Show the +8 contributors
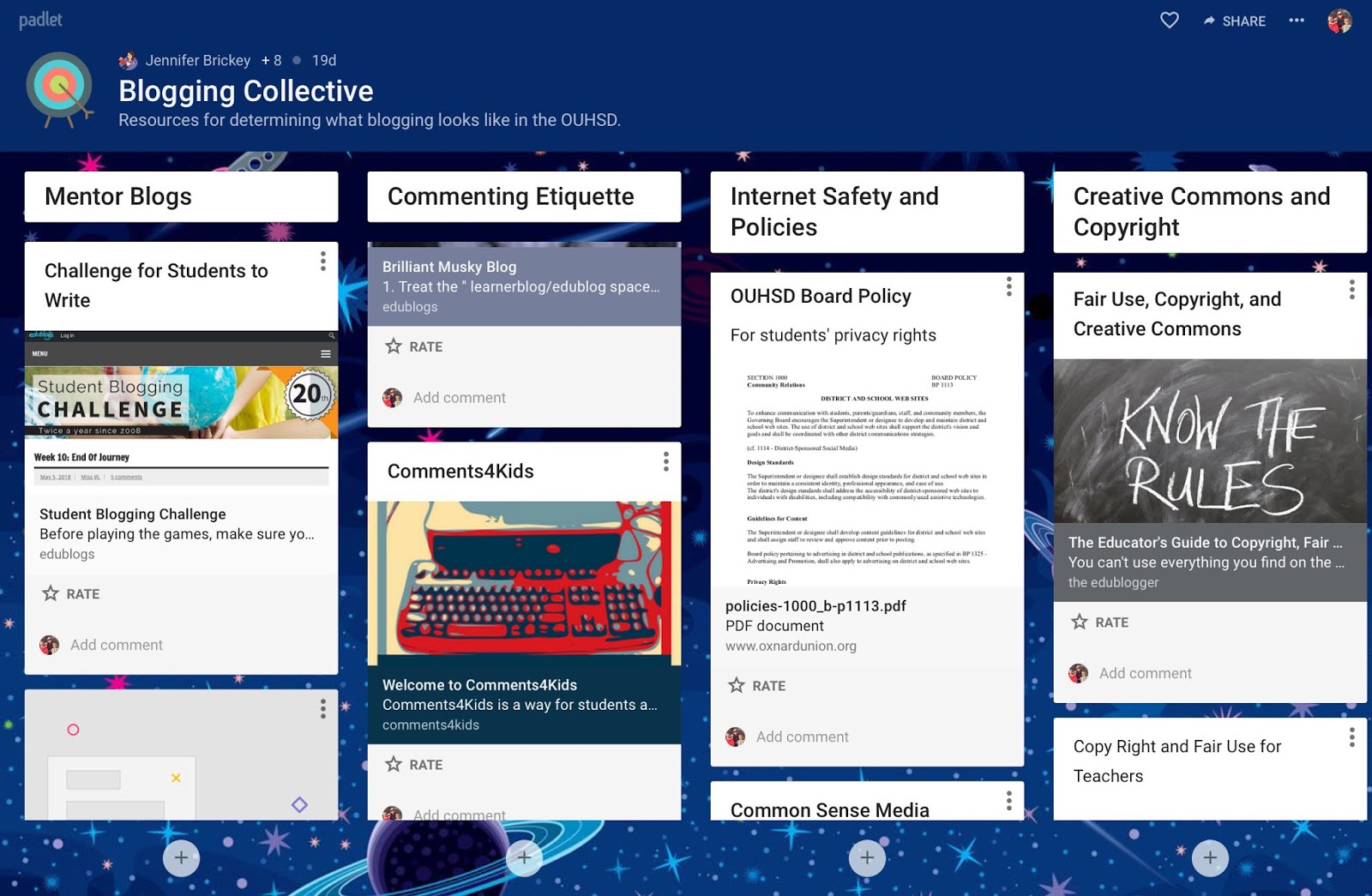Screen dimensions: 1372x896 (272, 60)
